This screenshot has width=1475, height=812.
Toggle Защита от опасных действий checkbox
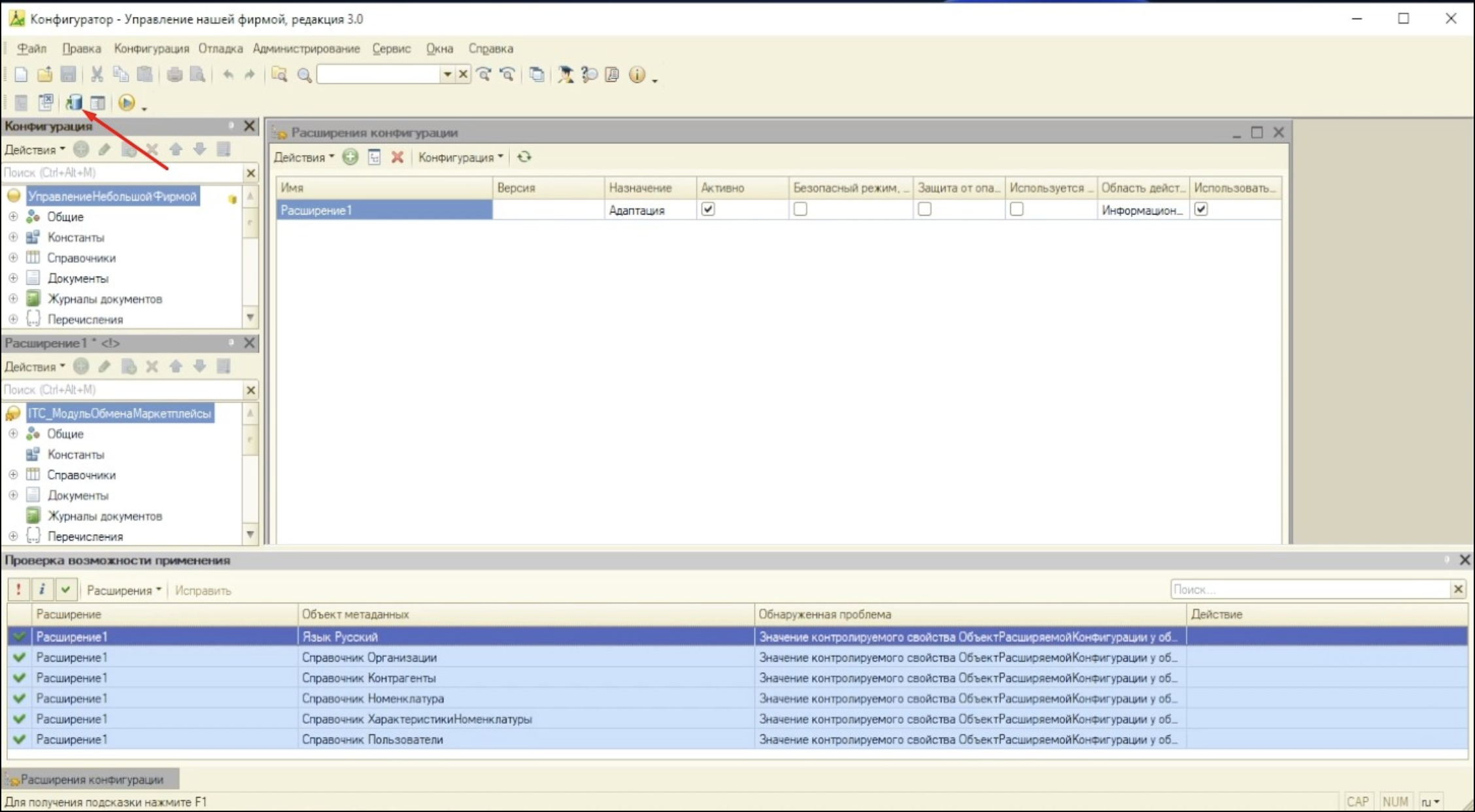[x=924, y=209]
